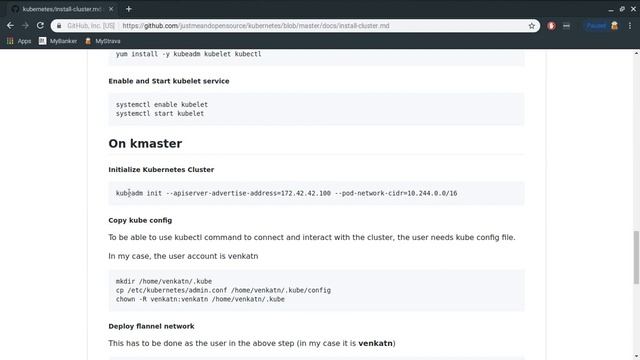
Task: Open the MyBanker bookmark
Action: (x=58, y=41)
